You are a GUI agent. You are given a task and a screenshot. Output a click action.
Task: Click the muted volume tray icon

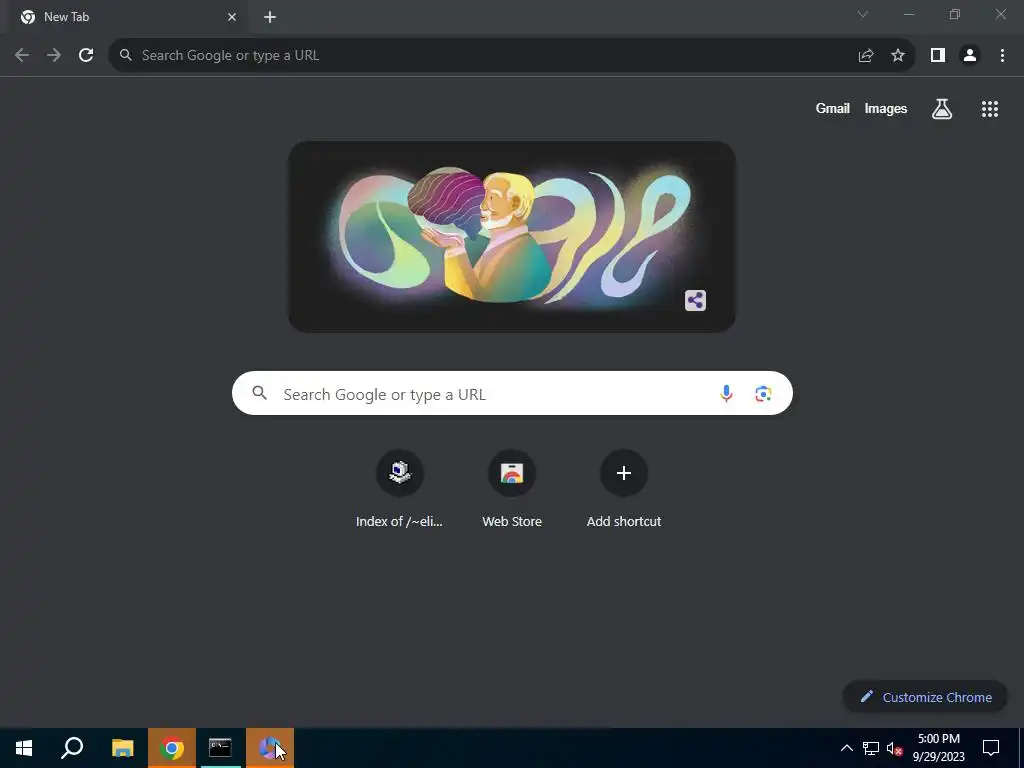(x=894, y=748)
